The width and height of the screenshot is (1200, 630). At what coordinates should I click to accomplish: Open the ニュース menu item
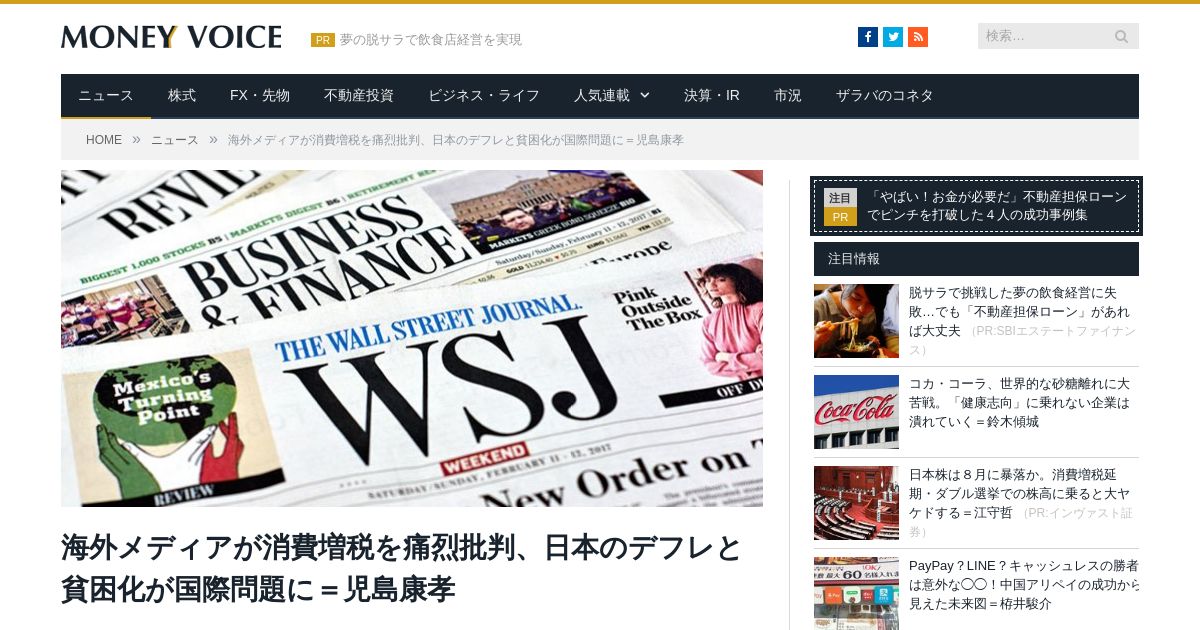pyautogui.click(x=106, y=96)
